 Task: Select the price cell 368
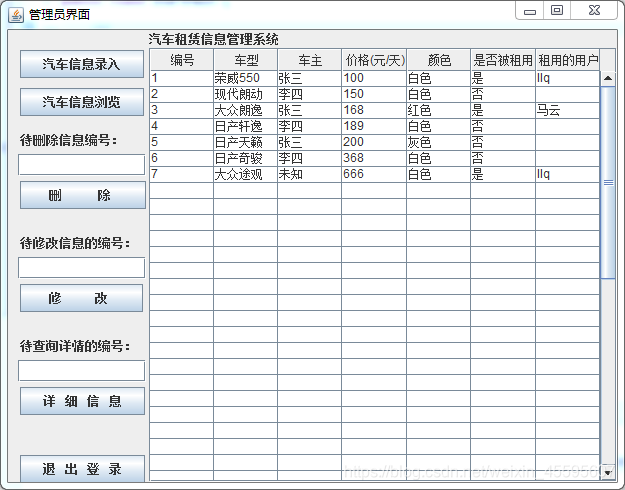coord(374,158)
